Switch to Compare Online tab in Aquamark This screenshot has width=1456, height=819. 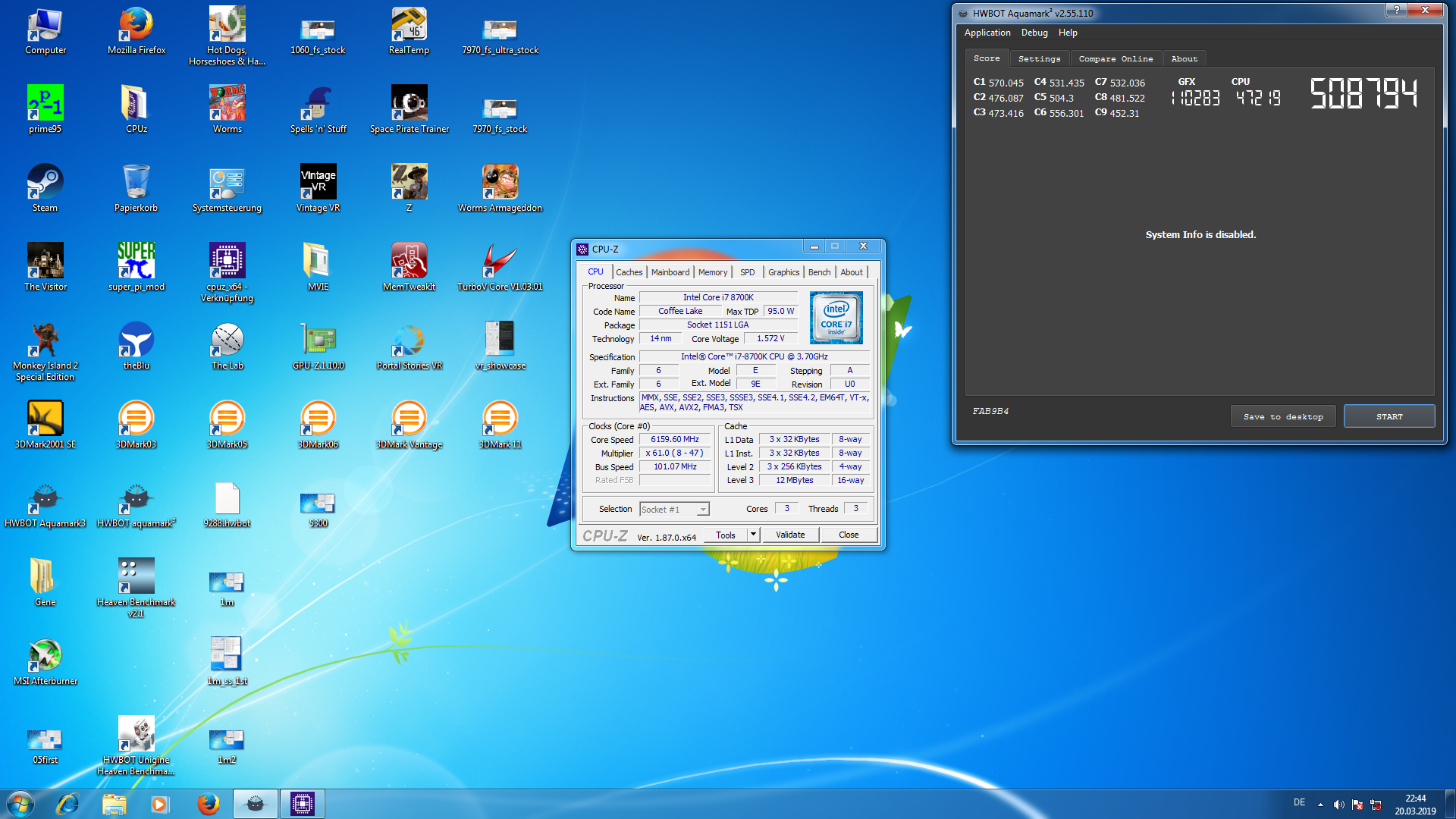[1116, 58]
